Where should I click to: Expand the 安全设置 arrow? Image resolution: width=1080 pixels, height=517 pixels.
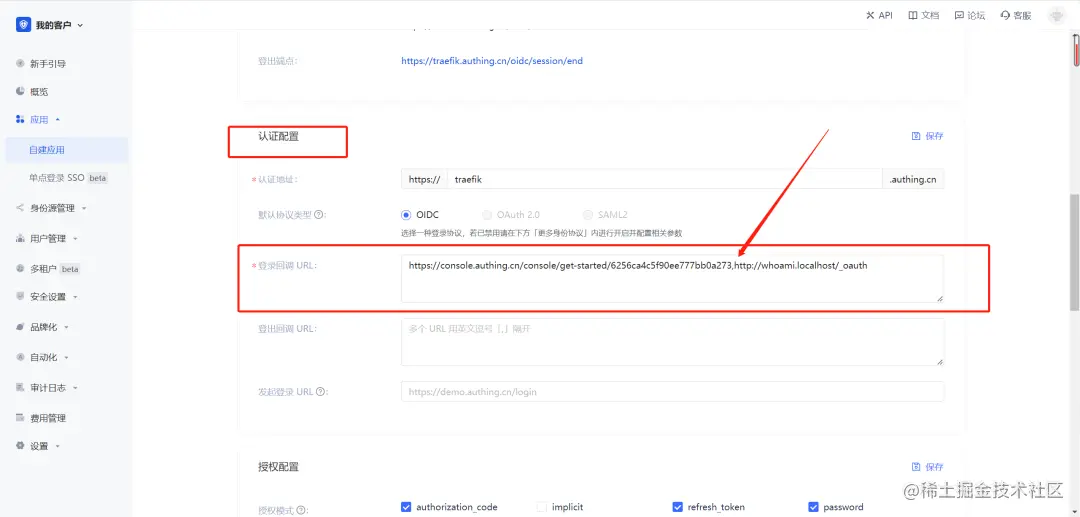click(x=75, y=297)
